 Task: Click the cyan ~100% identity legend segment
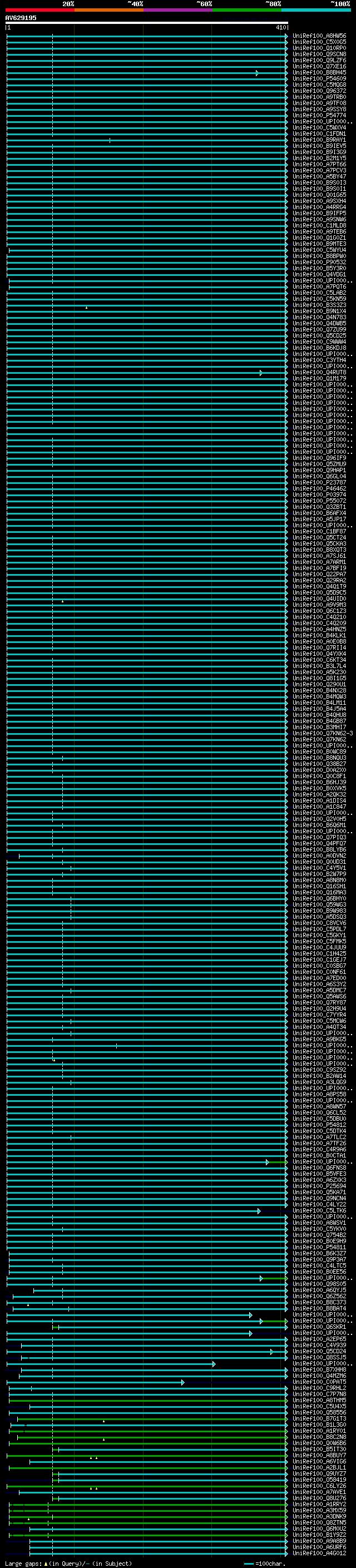tap(316, 11)
